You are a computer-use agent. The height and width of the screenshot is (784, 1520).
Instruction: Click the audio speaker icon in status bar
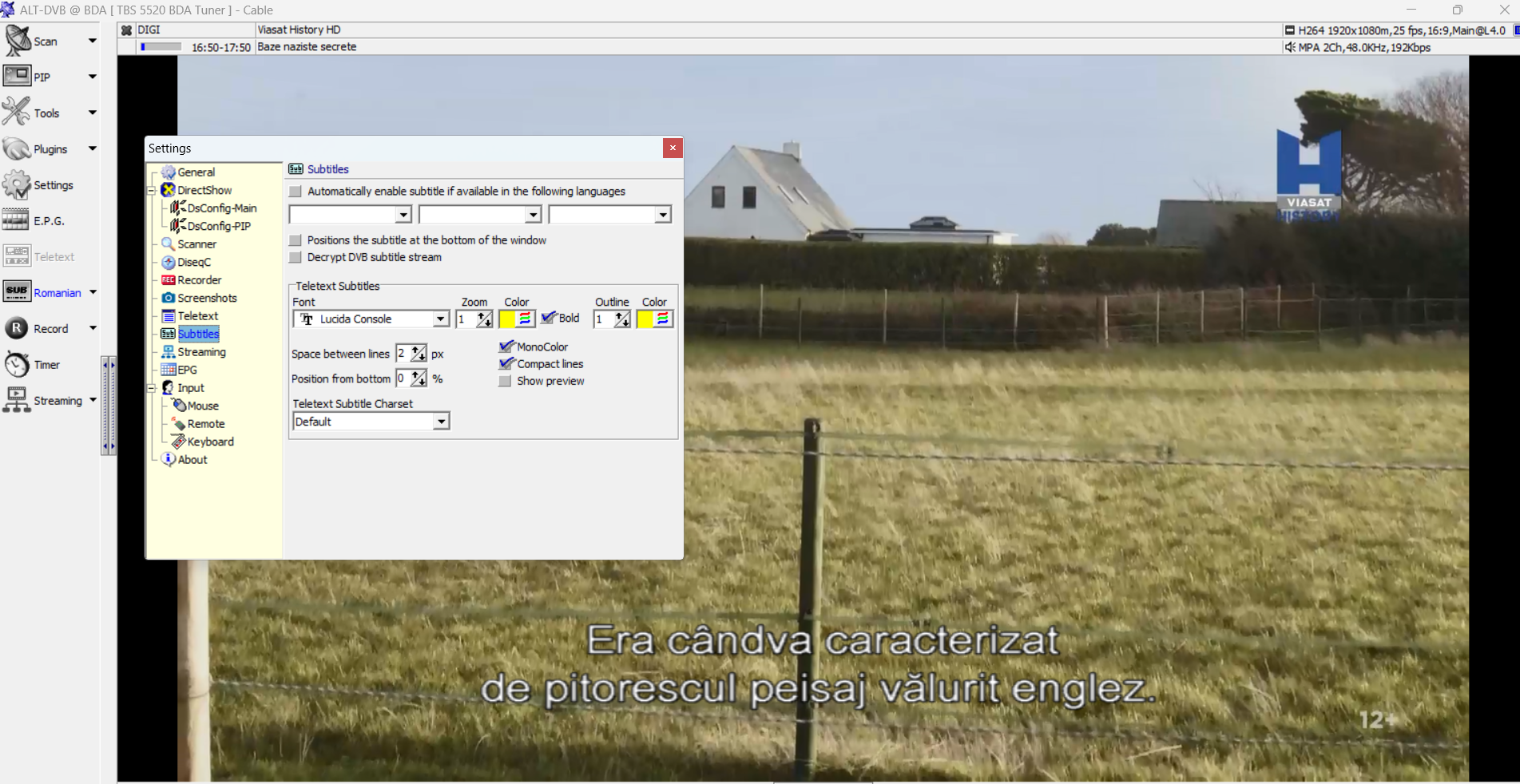tap(1290, 47)
